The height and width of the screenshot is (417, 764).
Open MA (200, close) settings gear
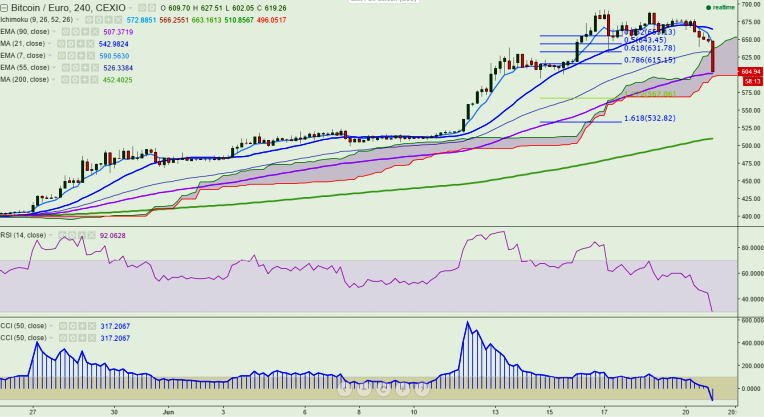tap(75, 79)
